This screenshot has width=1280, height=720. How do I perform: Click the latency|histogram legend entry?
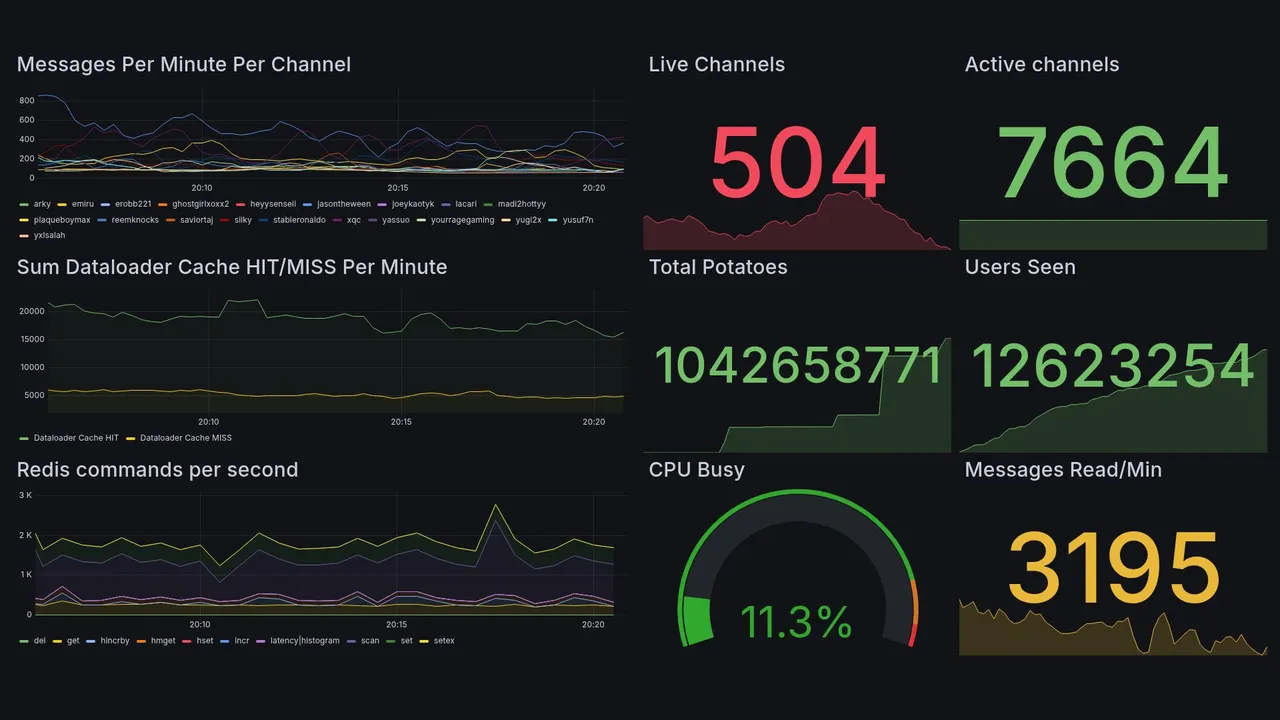pyautogui.click(x=298, y=641)
